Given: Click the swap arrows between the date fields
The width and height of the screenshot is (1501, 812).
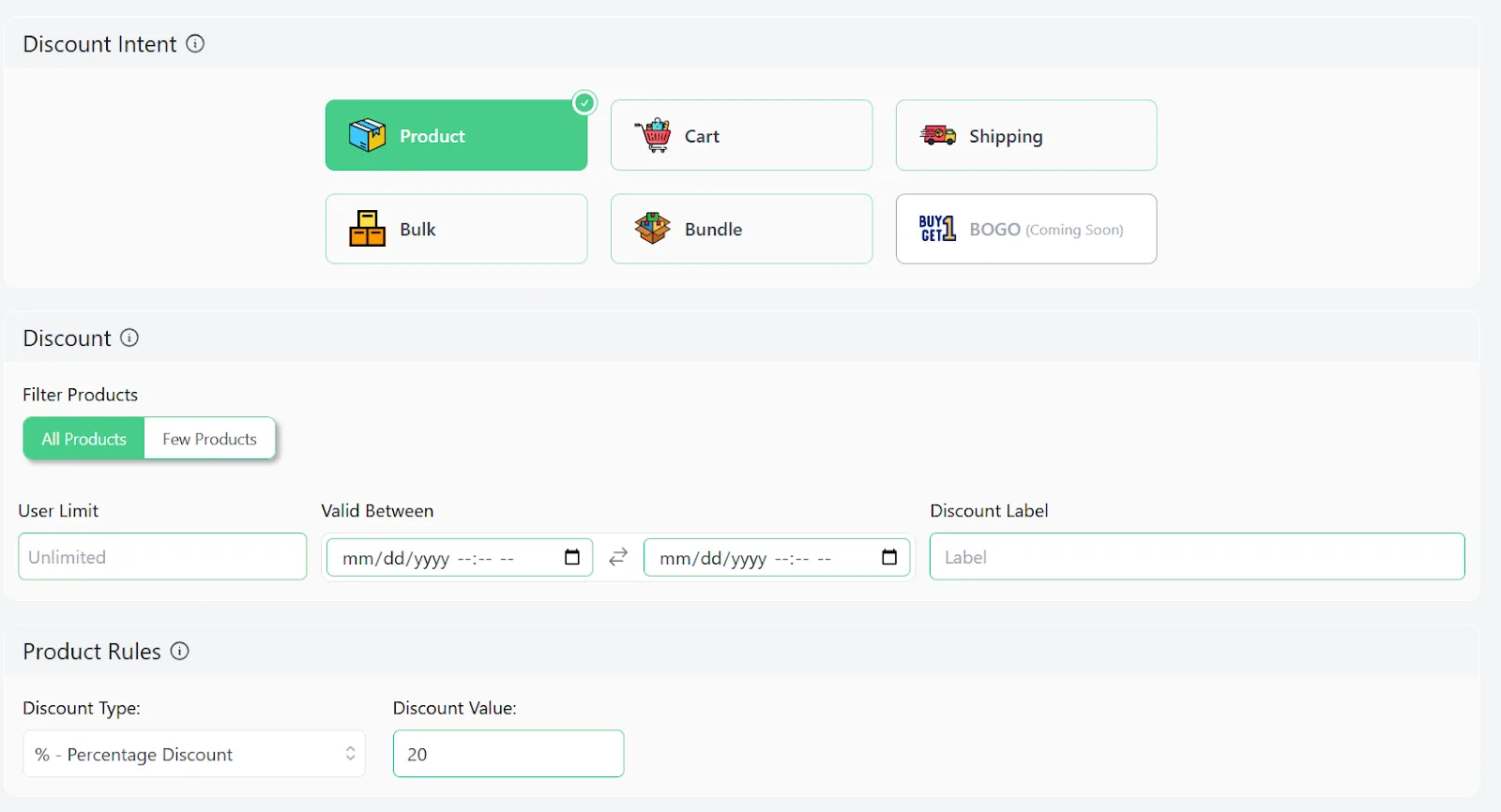Looking at the screenshot, I should coord(618,557).
